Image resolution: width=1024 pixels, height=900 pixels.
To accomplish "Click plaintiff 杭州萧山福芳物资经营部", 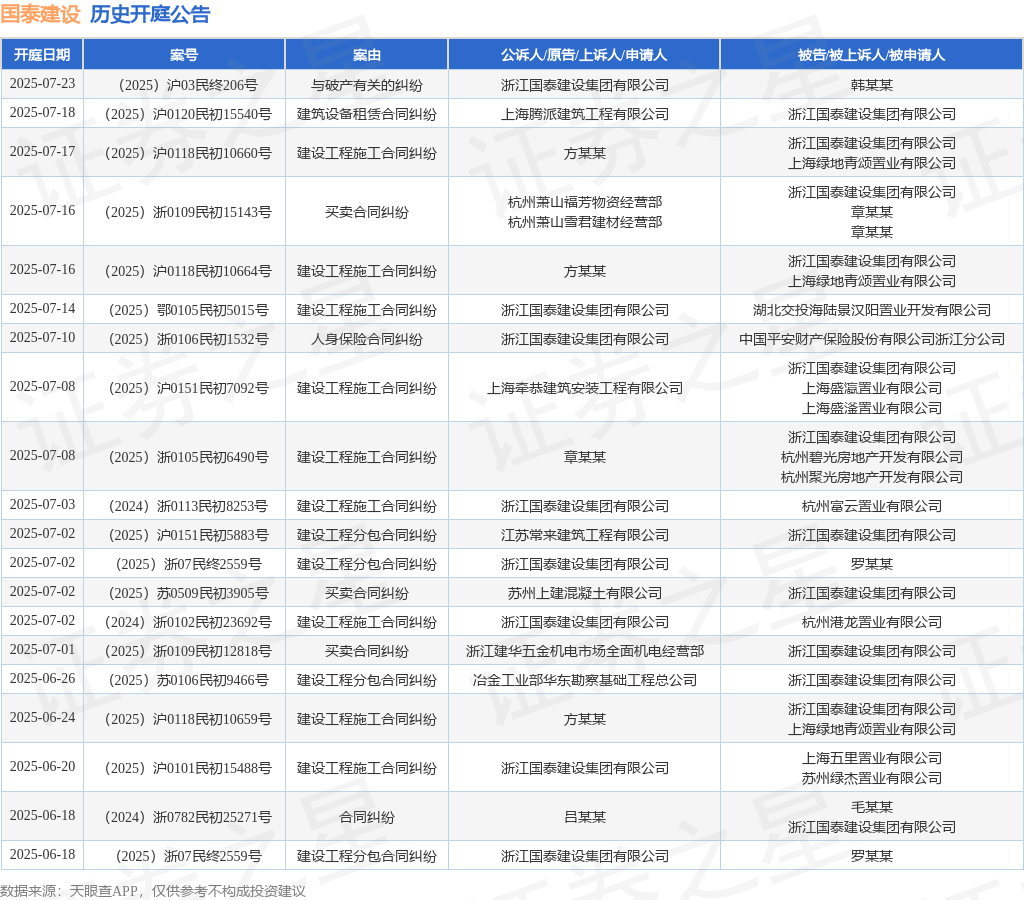I will click(x=584, y=202).
